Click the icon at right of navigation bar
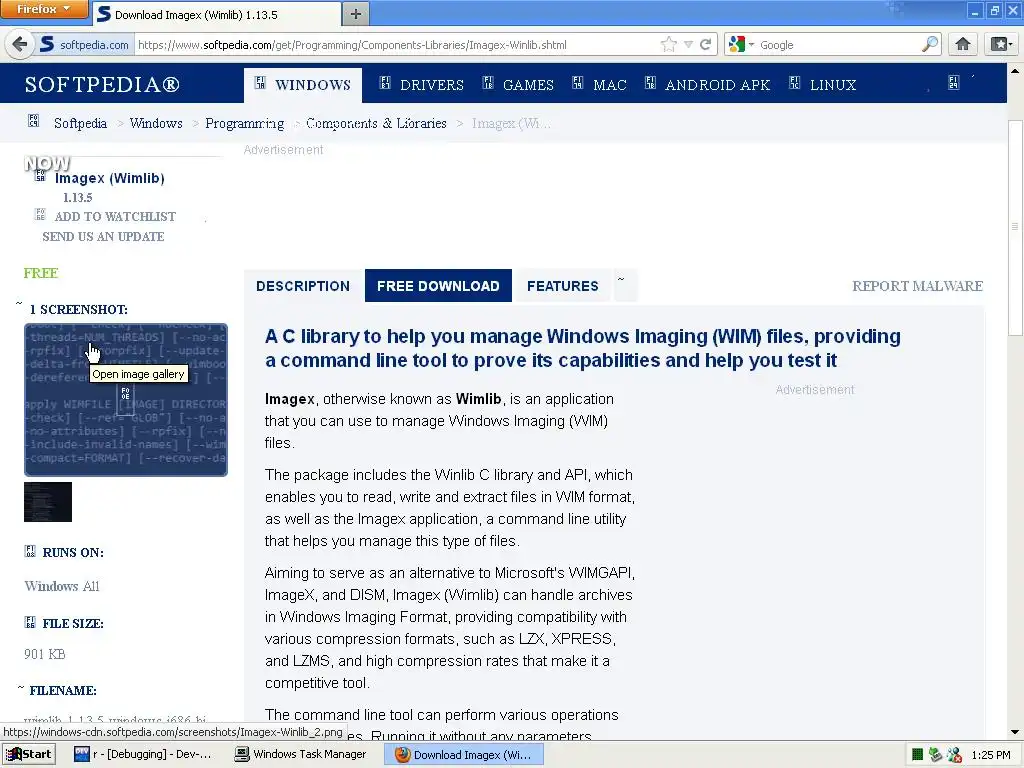1024x768 pixels. (954, 82)
